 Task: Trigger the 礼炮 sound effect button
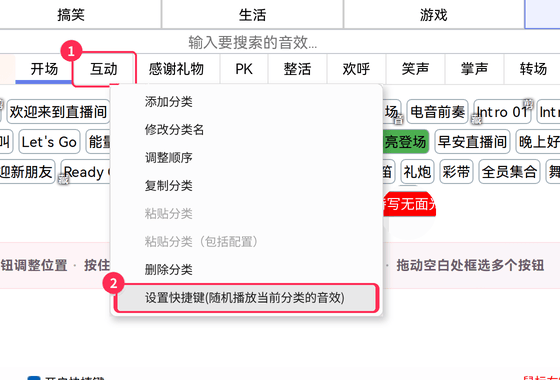click(417, 172)
